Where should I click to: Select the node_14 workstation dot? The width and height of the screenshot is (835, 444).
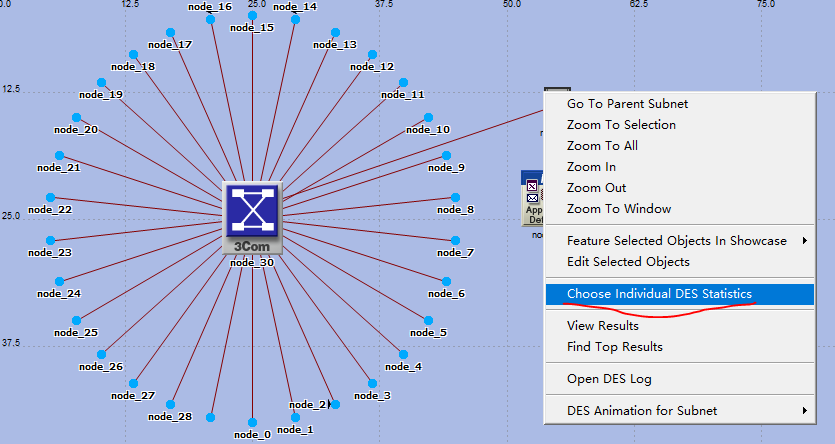[296, 20]
